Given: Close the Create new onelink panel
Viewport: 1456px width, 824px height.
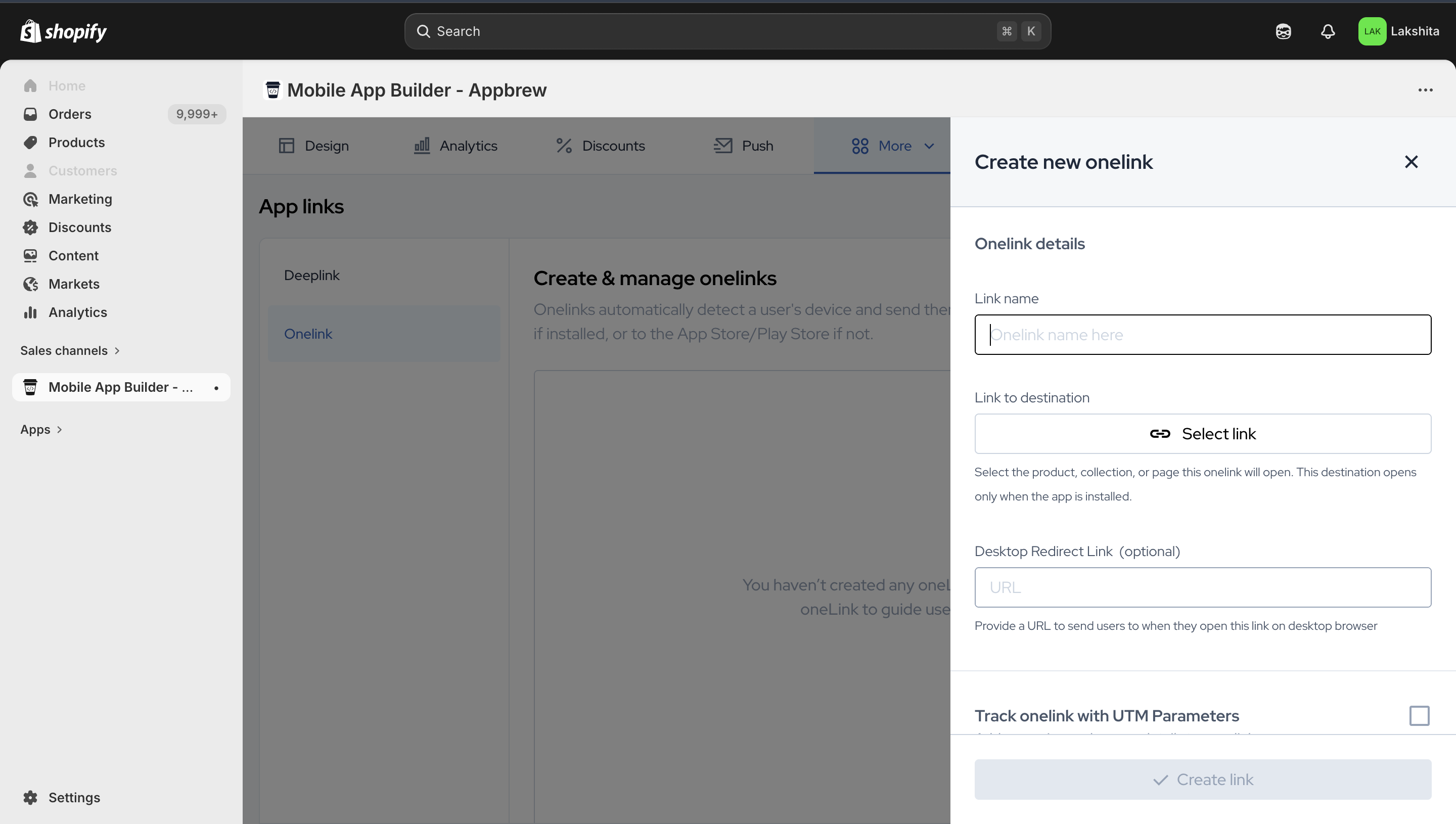Looking at the screenshot, I should [x=1410, y=162].
